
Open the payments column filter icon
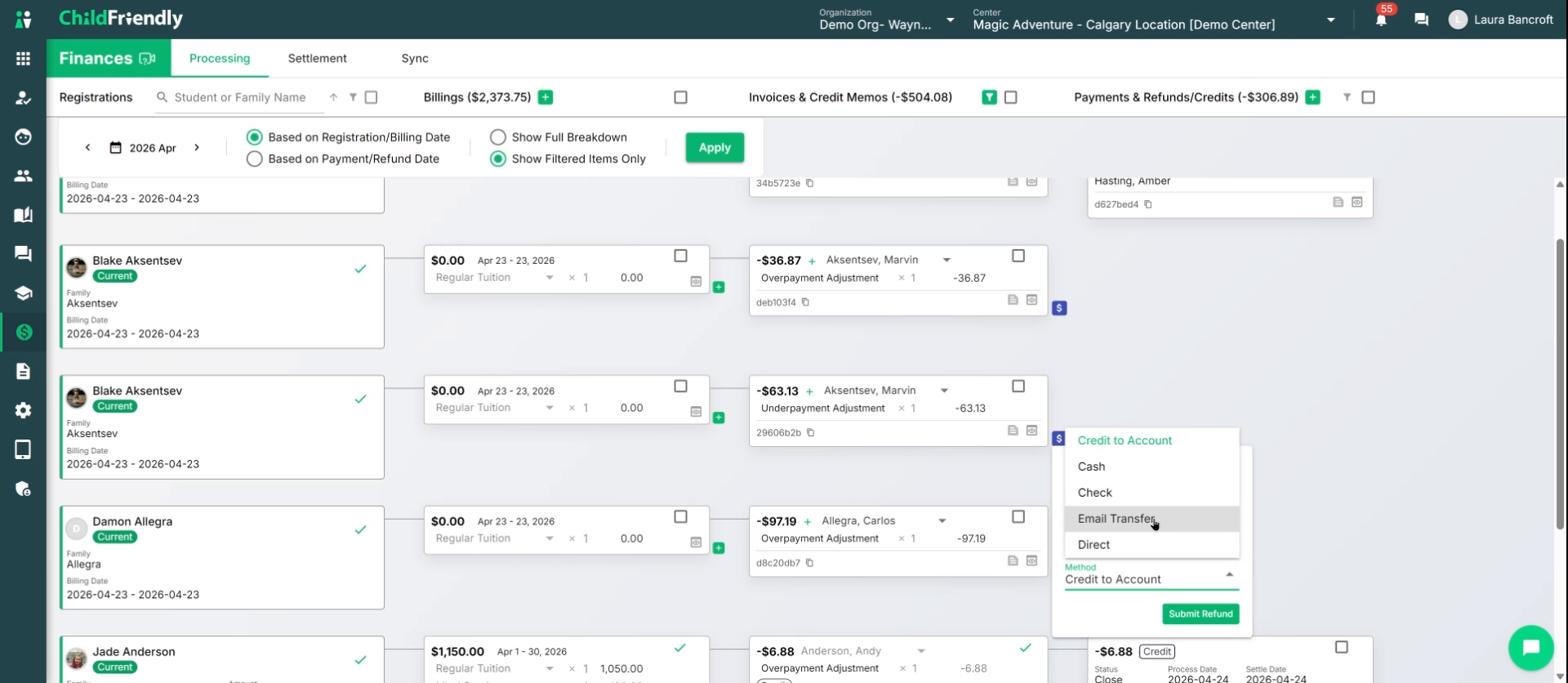click(1347, 97)
